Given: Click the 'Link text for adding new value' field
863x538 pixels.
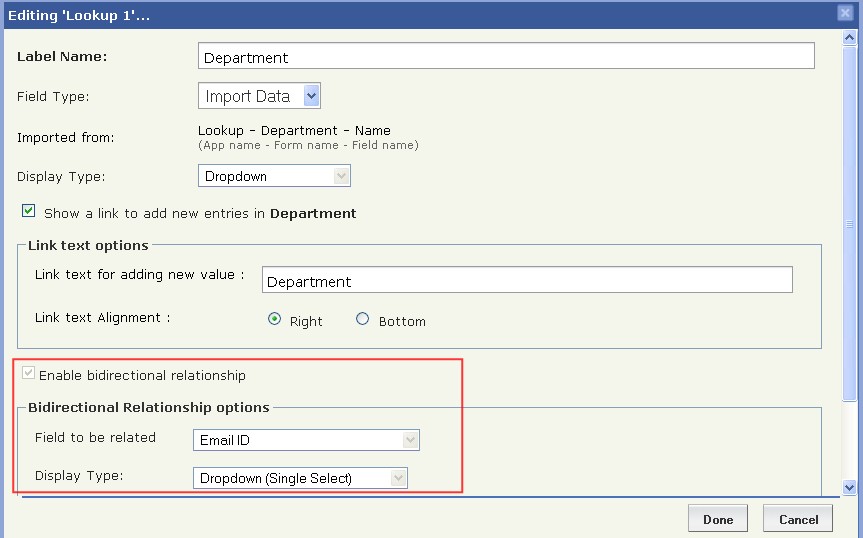Looking at the screenshot, I should tap(527, 281).
